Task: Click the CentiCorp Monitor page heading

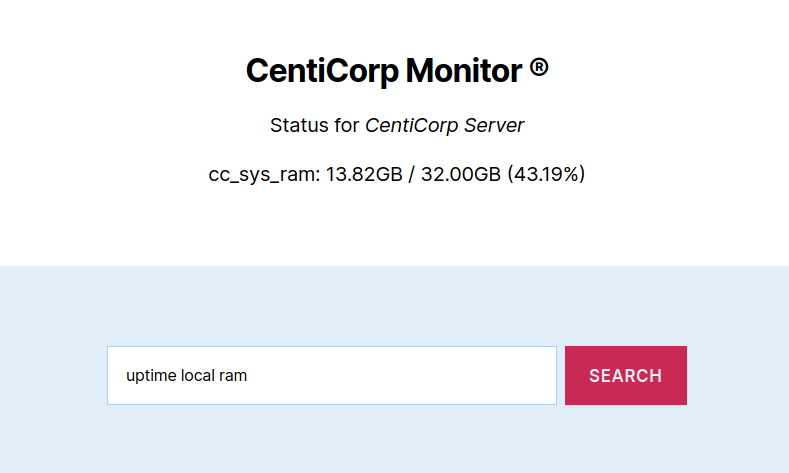Action: coord(397,70)
